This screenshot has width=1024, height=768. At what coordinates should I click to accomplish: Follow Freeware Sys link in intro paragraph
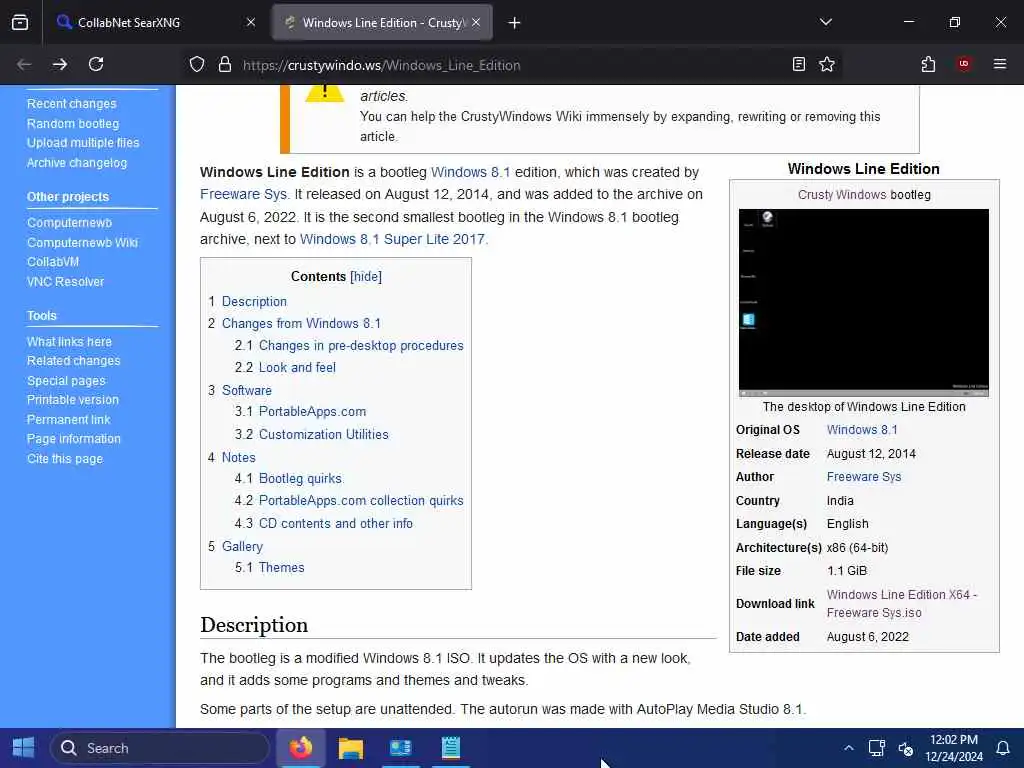point(243,195)
